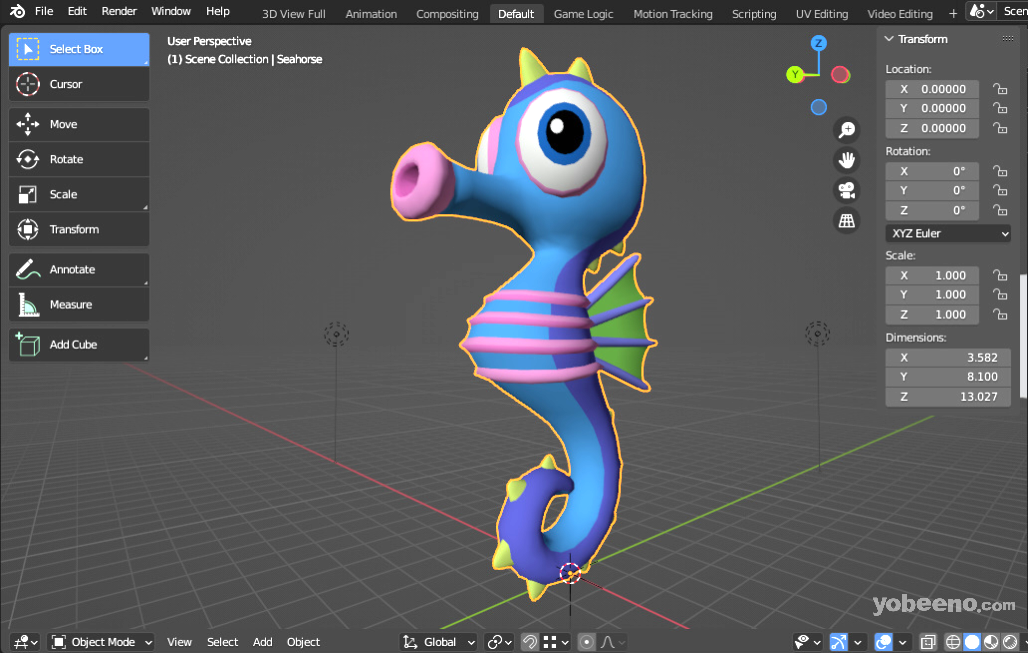
Task: Toggle lock for Scale X
Action: [x=1000, y=275]
